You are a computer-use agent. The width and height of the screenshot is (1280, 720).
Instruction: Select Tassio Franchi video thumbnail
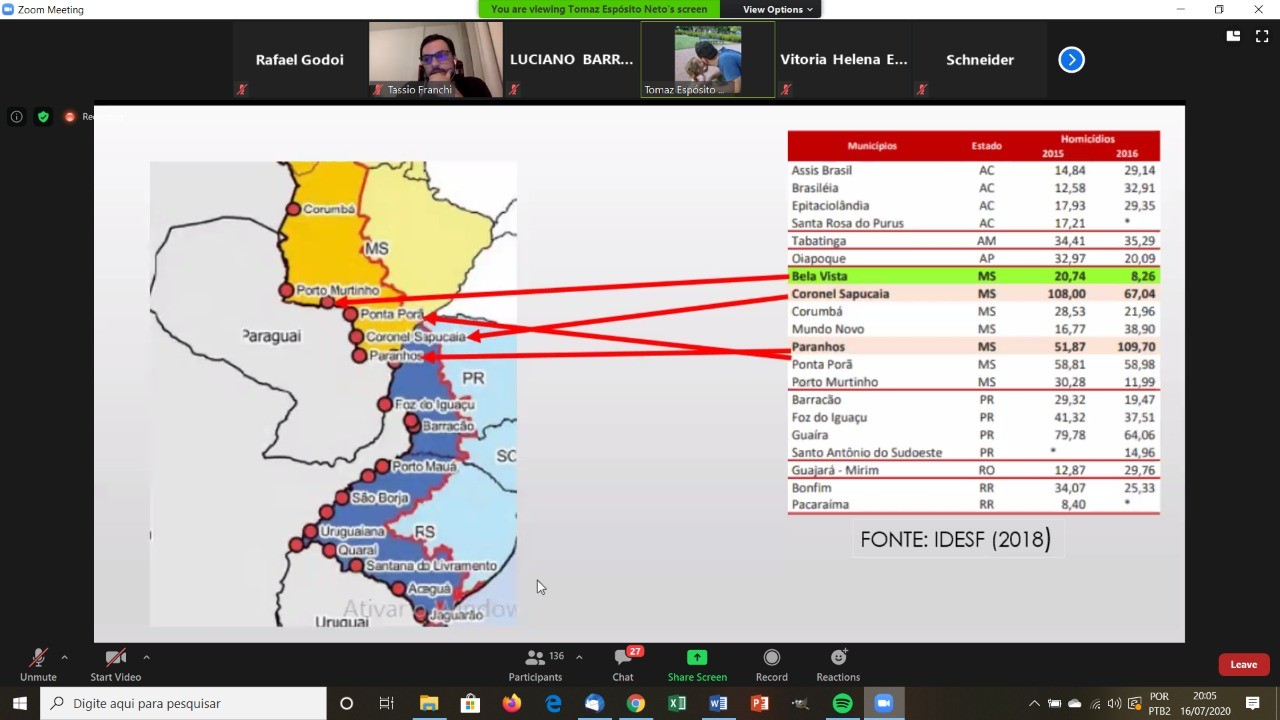coord(436,60)
